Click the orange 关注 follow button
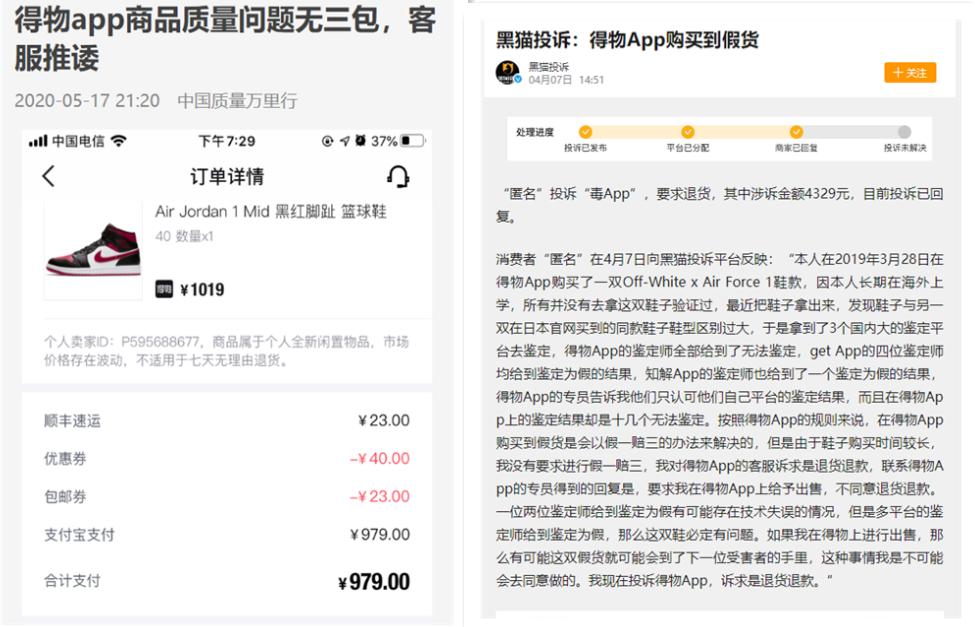Screen dimensions: 975x627 pyautogui.click(x=911, y=73)
